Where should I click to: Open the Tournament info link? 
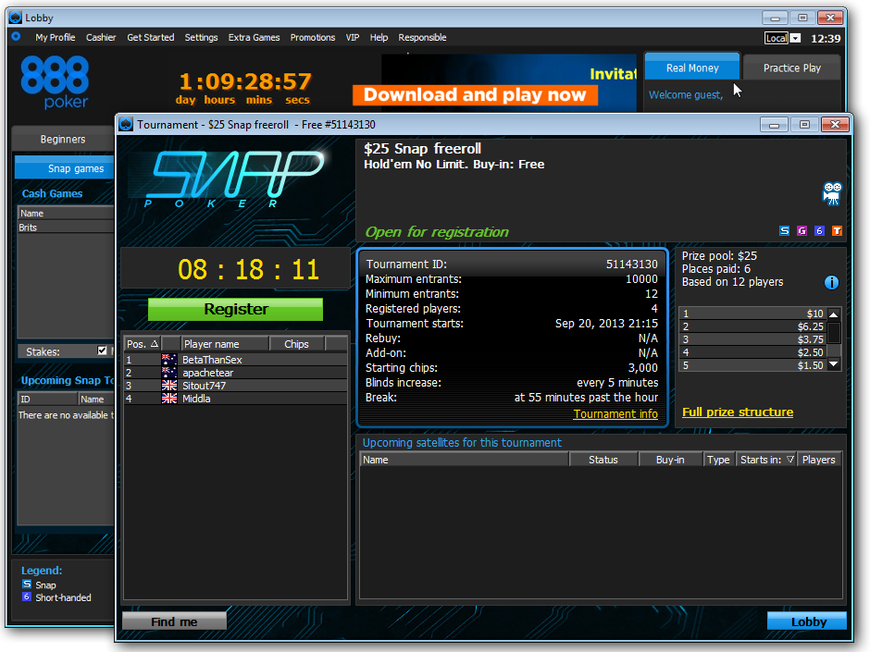click(x=615, y=413)
